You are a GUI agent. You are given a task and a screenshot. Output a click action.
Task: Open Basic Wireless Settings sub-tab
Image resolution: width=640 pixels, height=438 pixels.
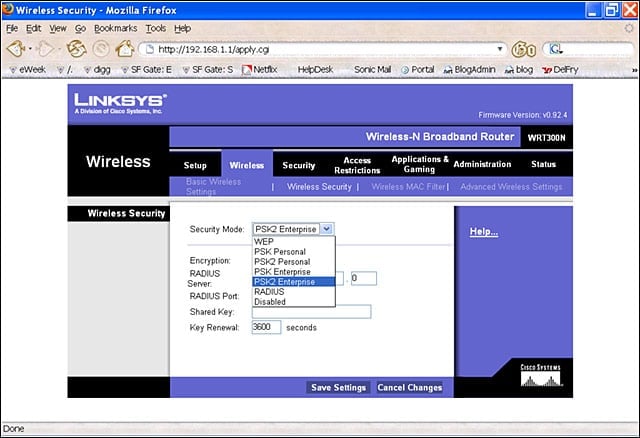pyautogui.click(x=213, y=187)
